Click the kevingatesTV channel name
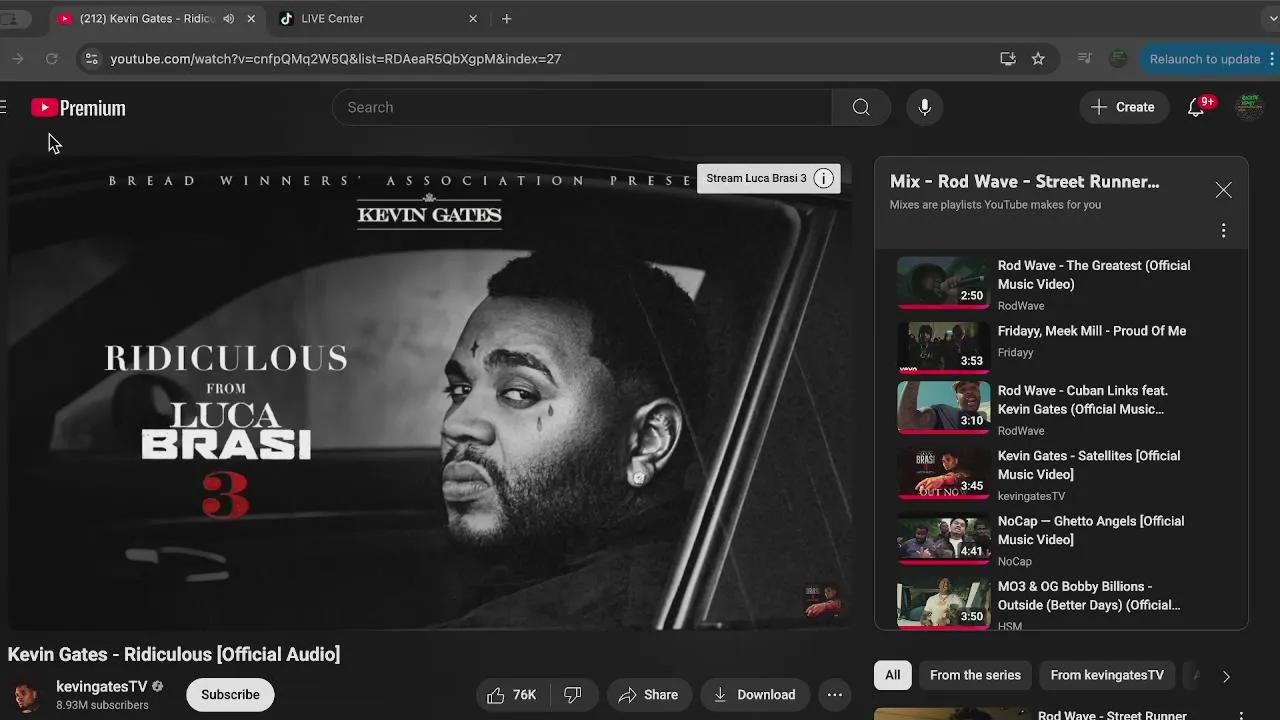The width and height of the screenshot is (1280, 720). [x=102, y=687]
